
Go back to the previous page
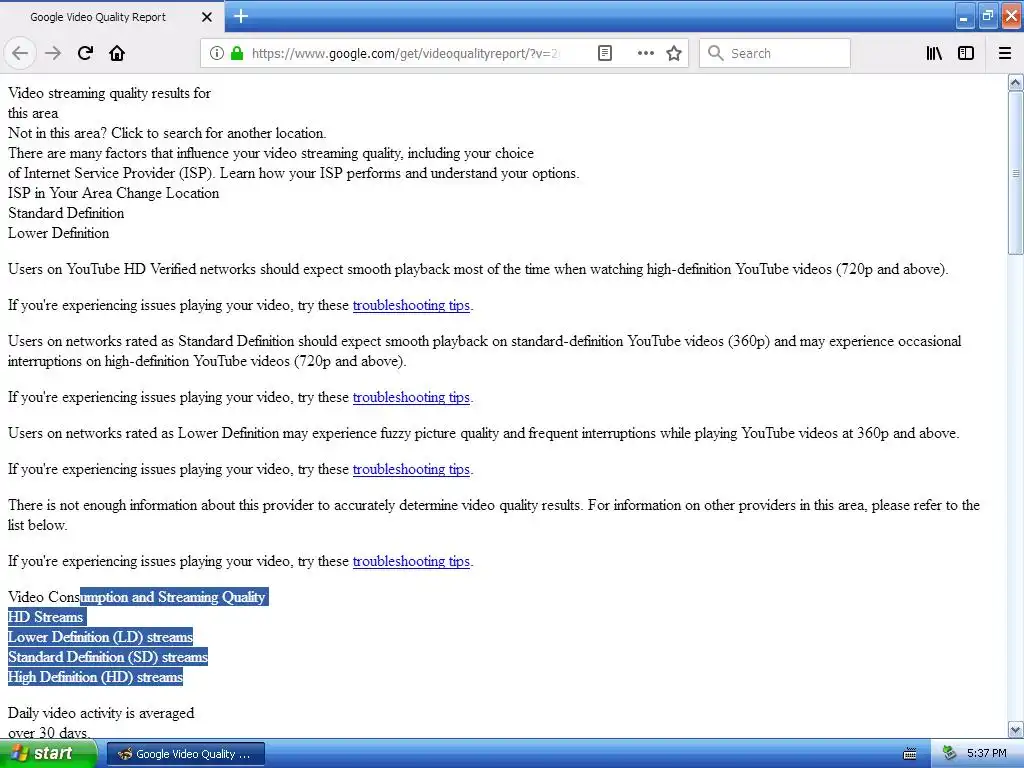coord(20,53)
